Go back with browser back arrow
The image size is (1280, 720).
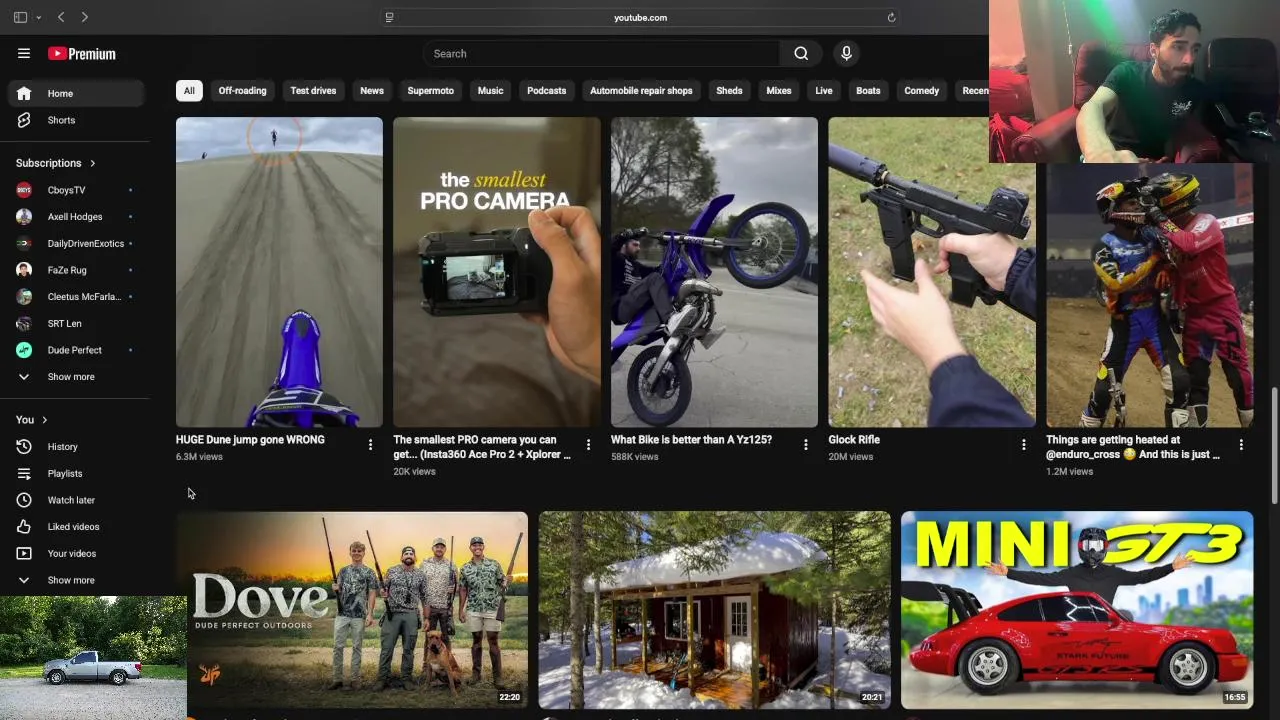61,17
